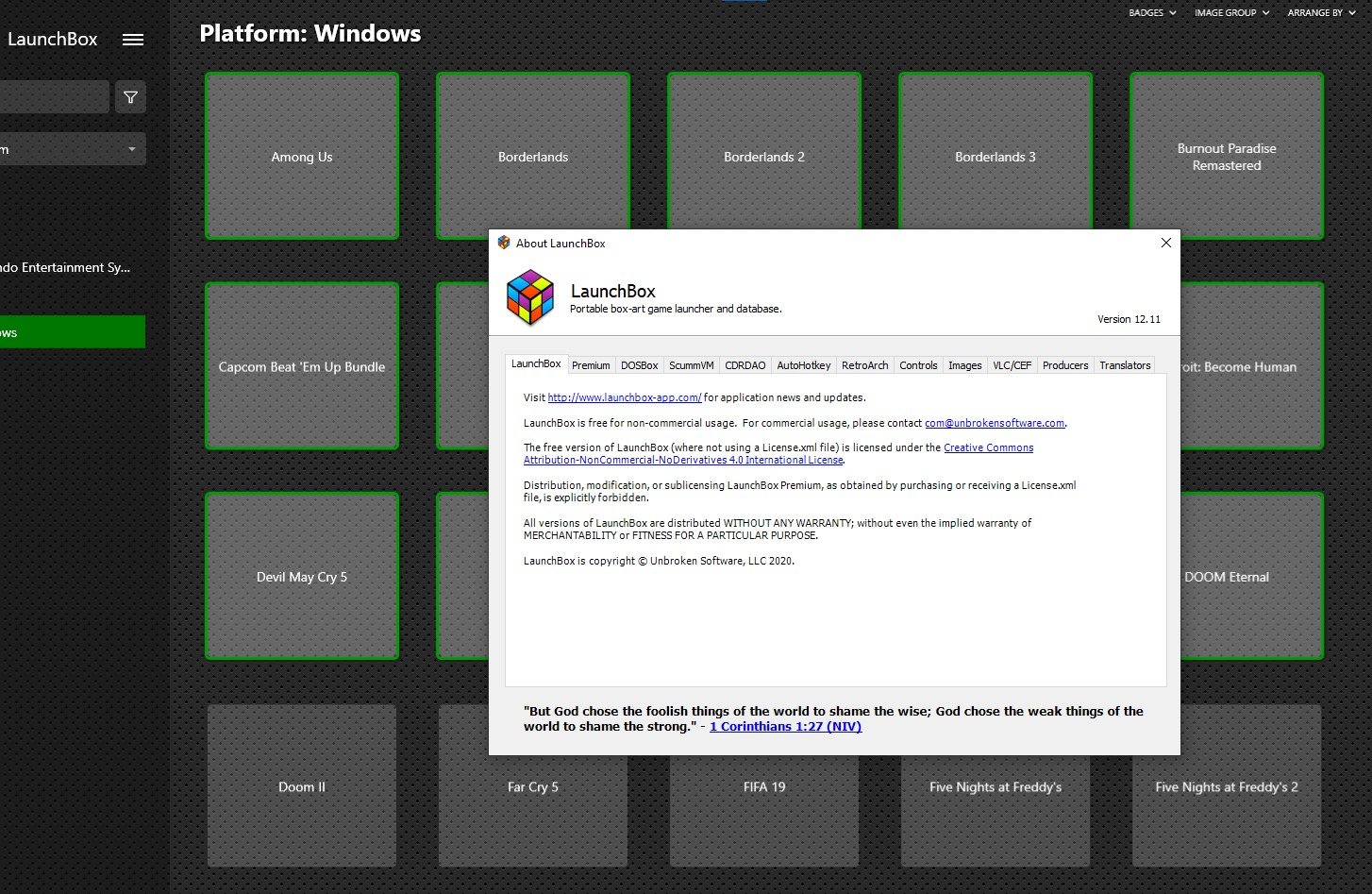Switch to the DOSBox tab

pos(640,365)
